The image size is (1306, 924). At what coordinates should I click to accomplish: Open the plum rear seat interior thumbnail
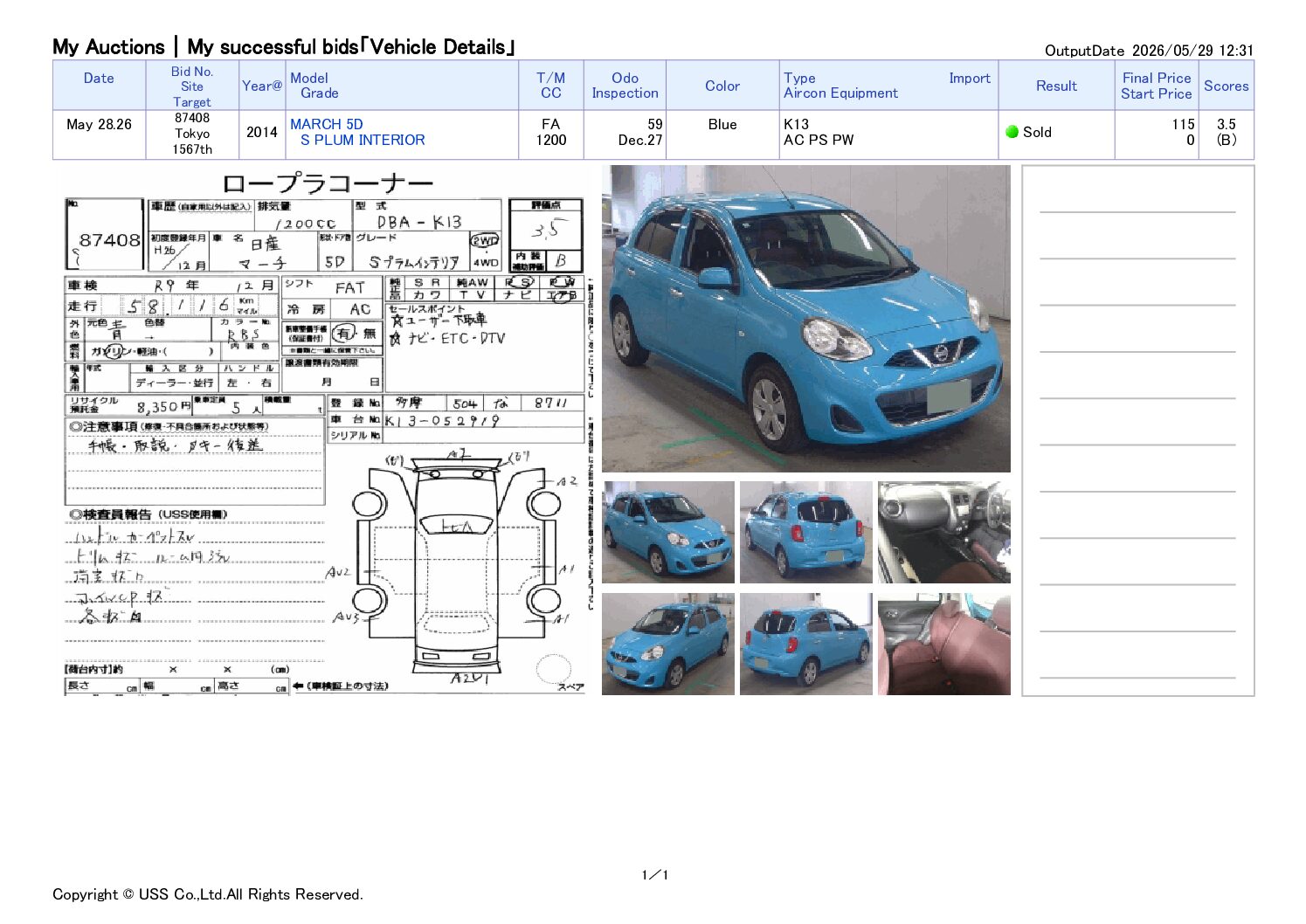(943, 645)
